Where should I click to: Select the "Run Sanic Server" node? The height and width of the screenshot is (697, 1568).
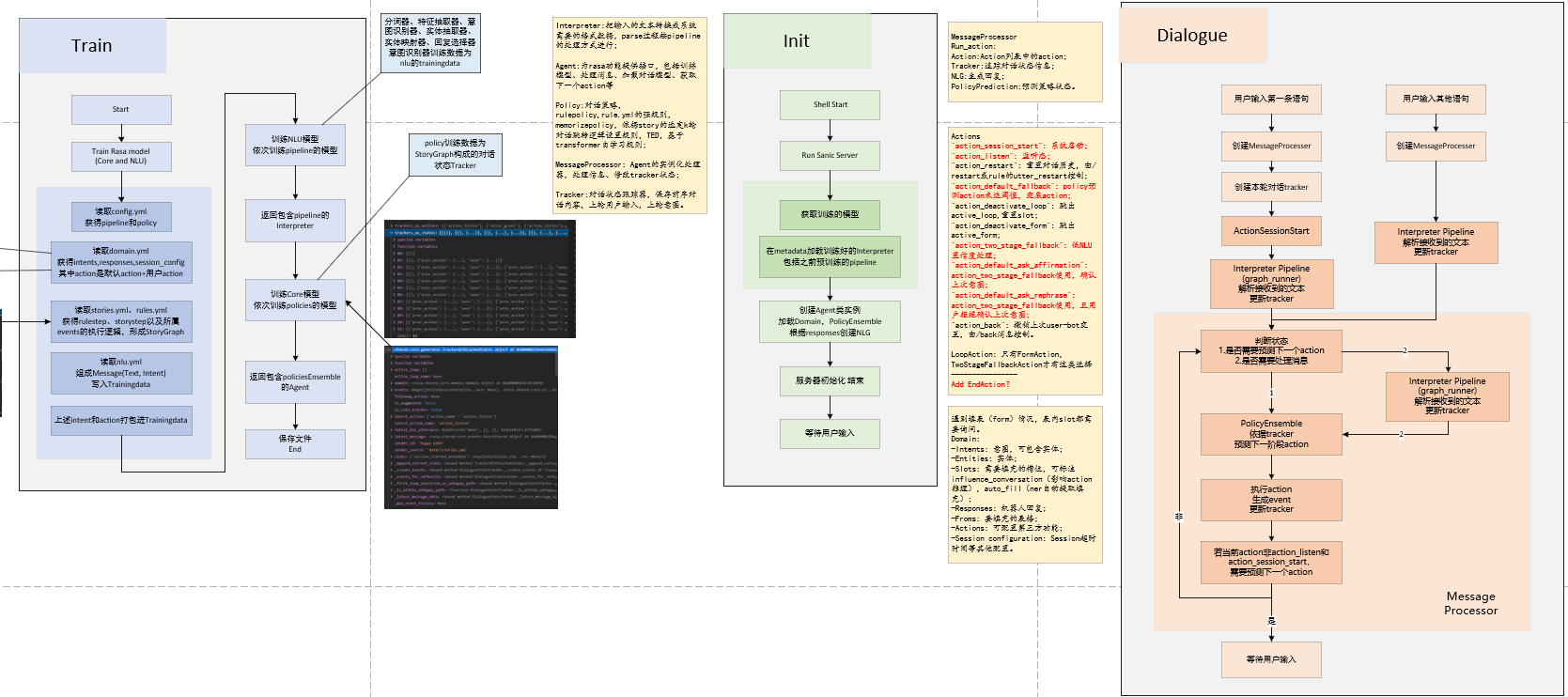point(831,155)
